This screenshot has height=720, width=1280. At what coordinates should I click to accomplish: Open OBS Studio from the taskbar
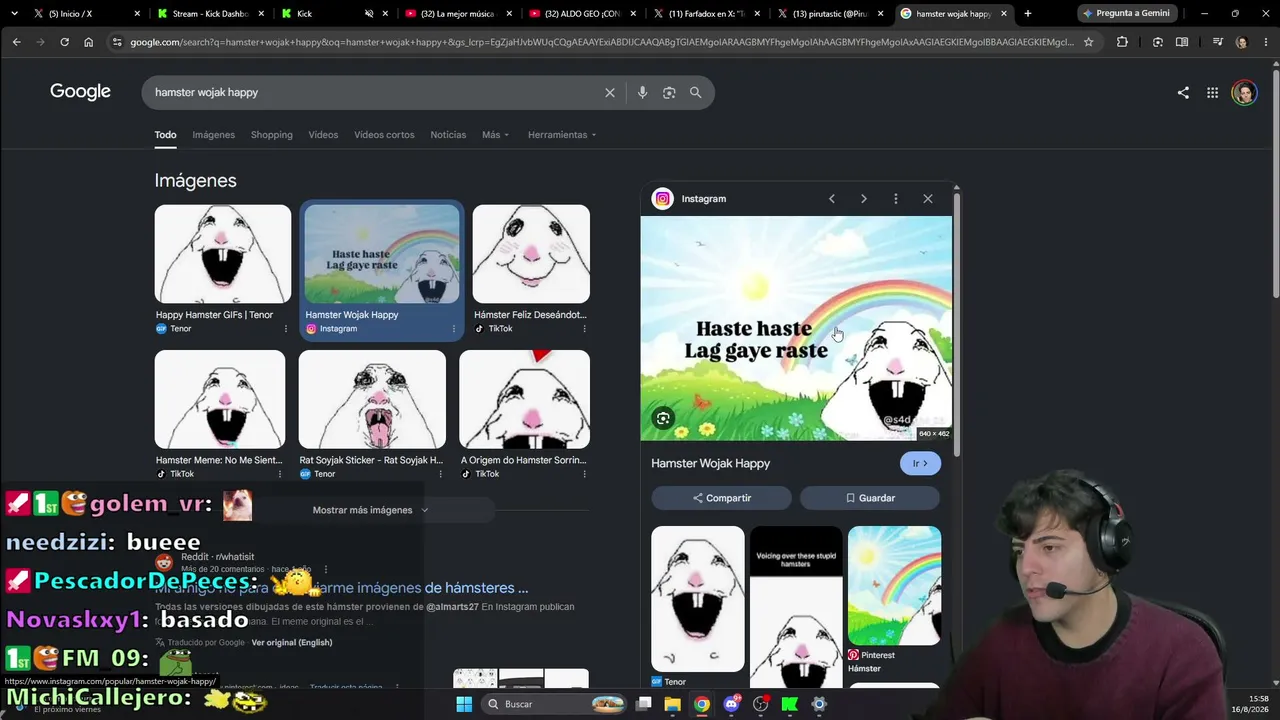(x=760, y=704)
